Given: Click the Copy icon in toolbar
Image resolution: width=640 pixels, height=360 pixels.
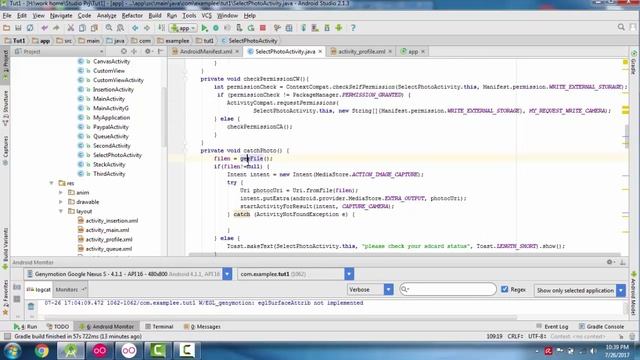Looking at the screenshot, I should 82,28.
